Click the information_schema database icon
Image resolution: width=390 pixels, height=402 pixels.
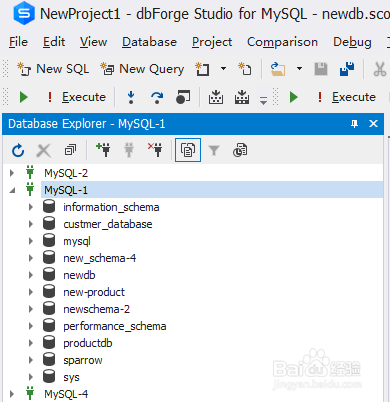coord(49,206)
